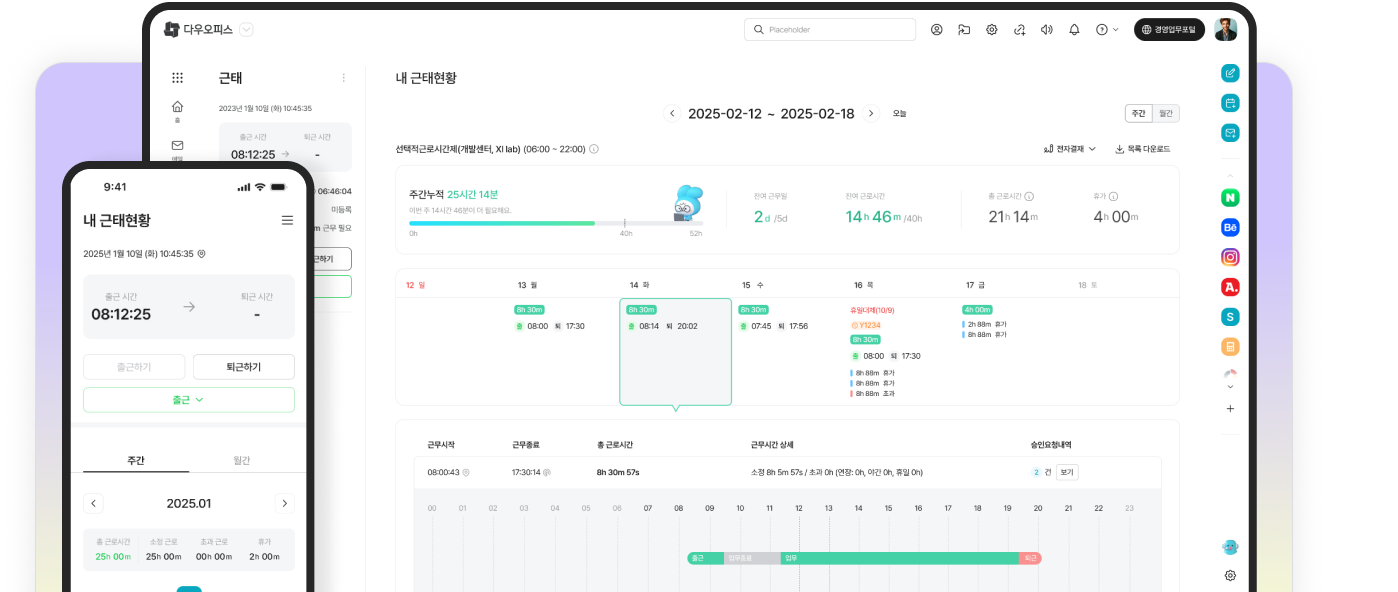Viewport: 1398px width, 592px height.
Task: Open the settings gear at right rail bottom
Action: point(1230,576)
